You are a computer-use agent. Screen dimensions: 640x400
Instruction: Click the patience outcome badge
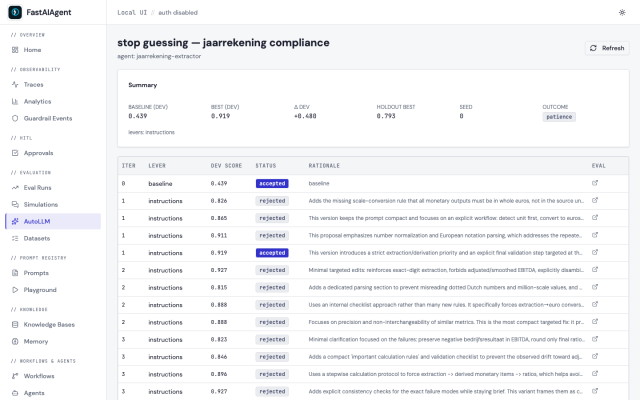(x=559, y=117)
